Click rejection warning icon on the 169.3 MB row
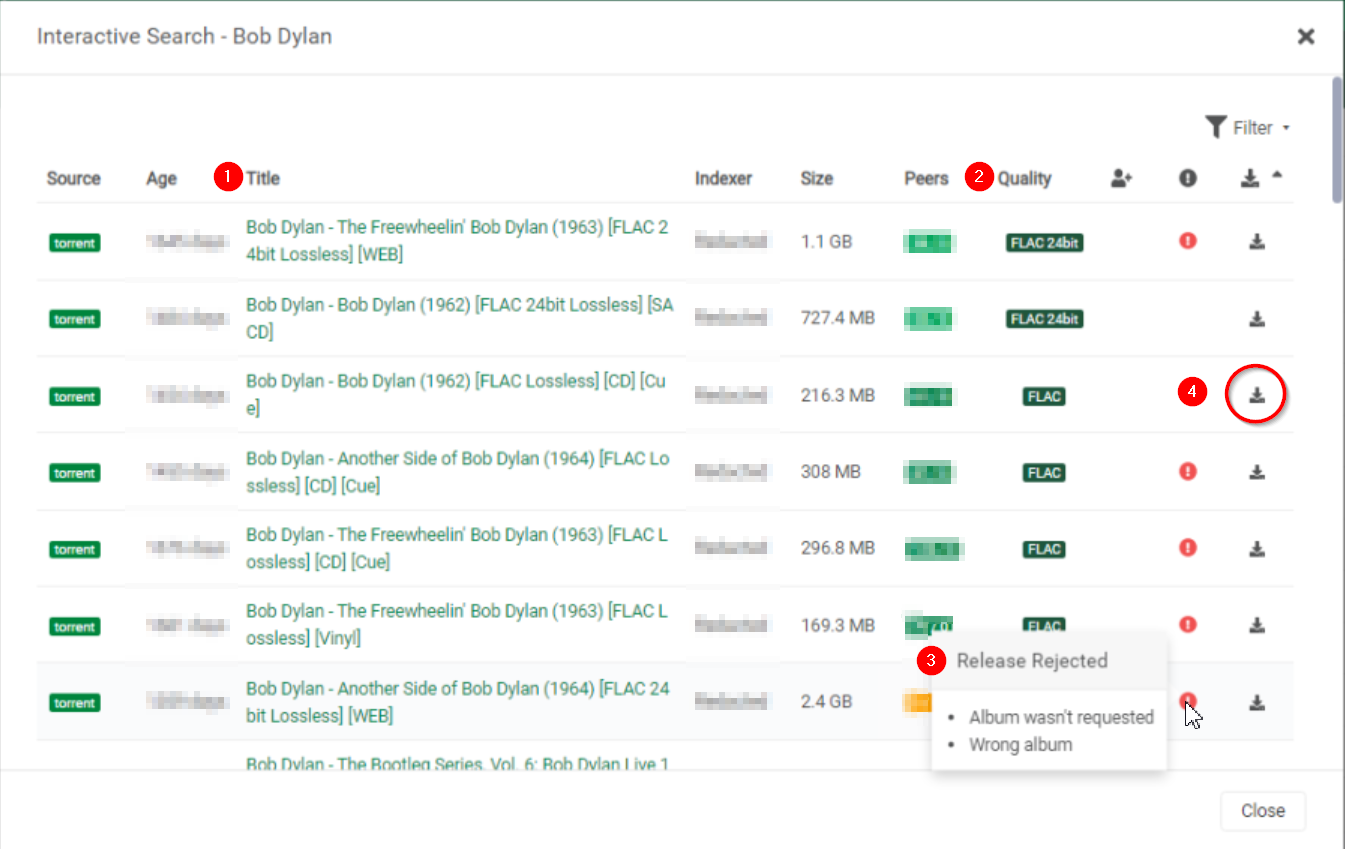This screenshot has height=849, width=1345. click(1188, 624)
